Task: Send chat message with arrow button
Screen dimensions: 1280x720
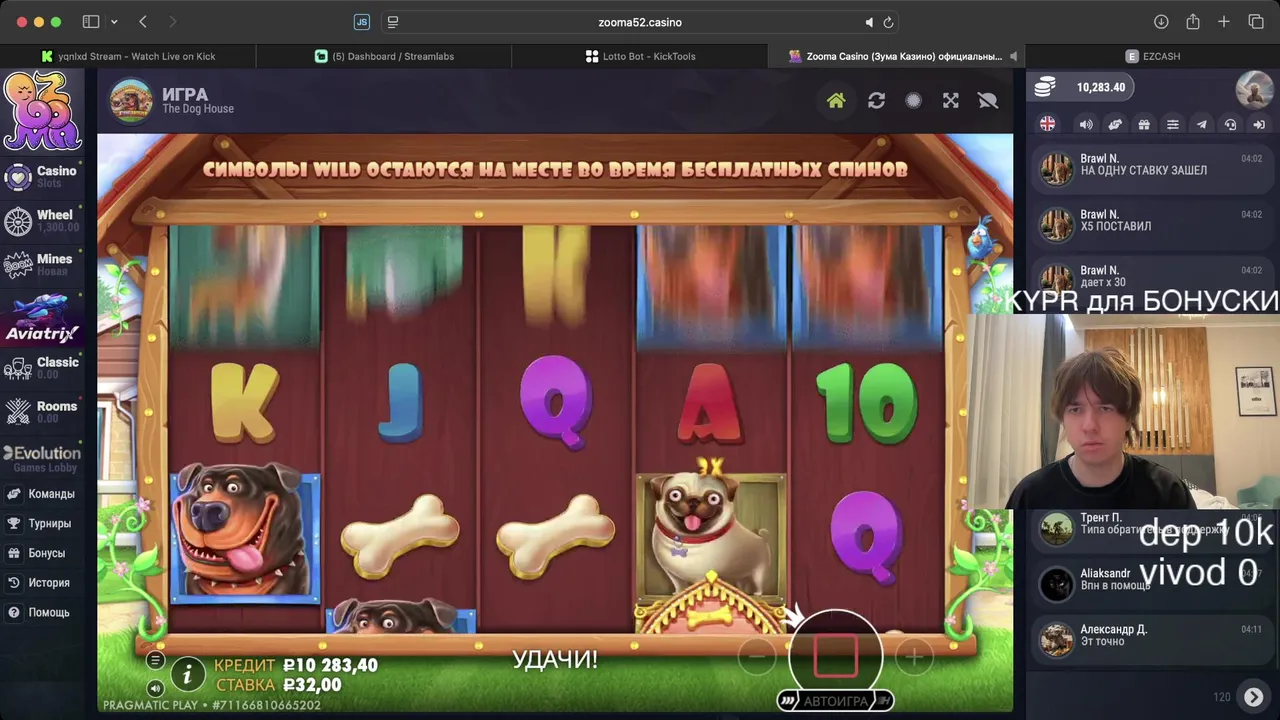Action: point(1253,697)
